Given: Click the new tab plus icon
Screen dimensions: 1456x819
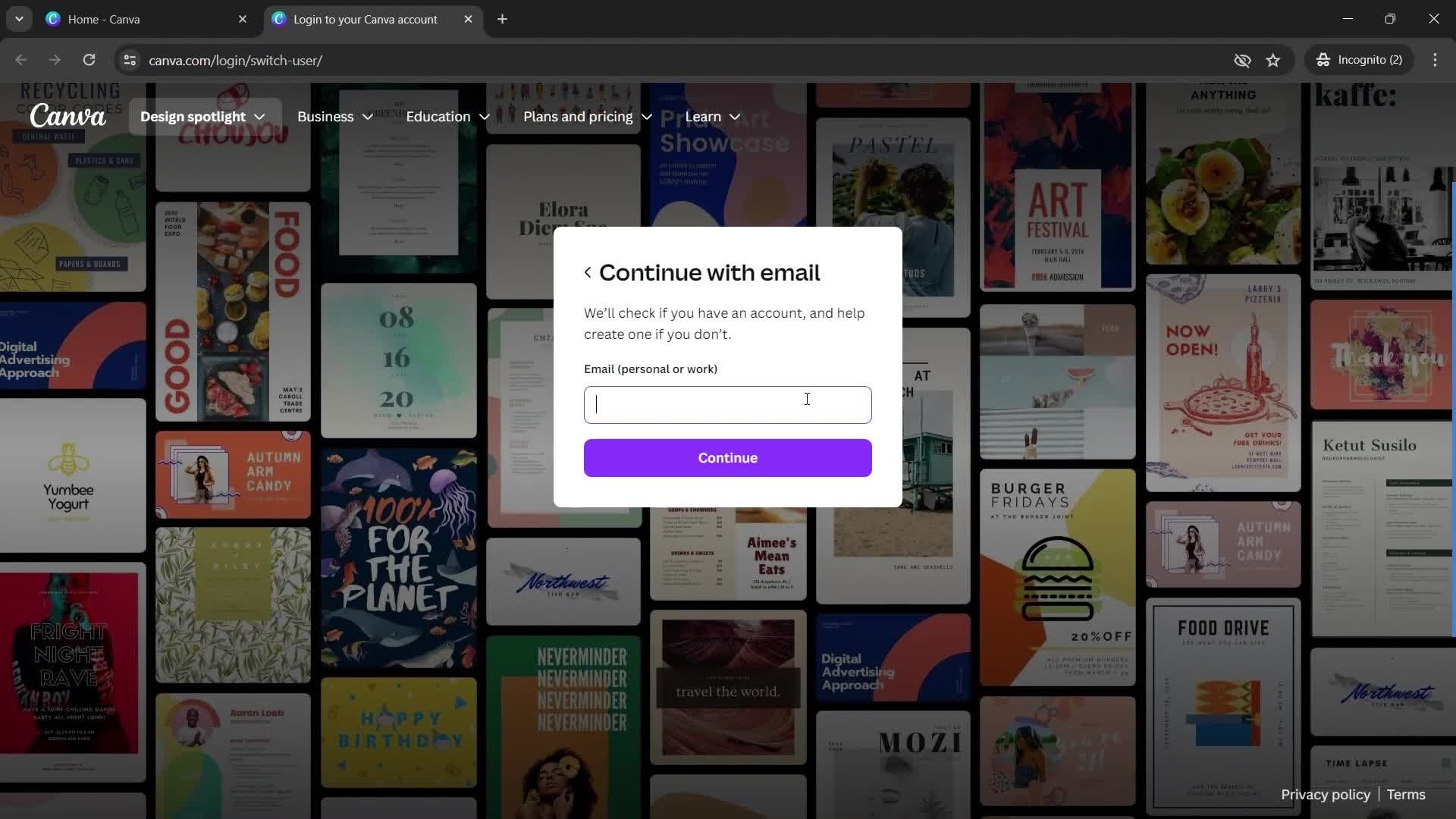Looking at the screenshot, I should pos(501,19).
